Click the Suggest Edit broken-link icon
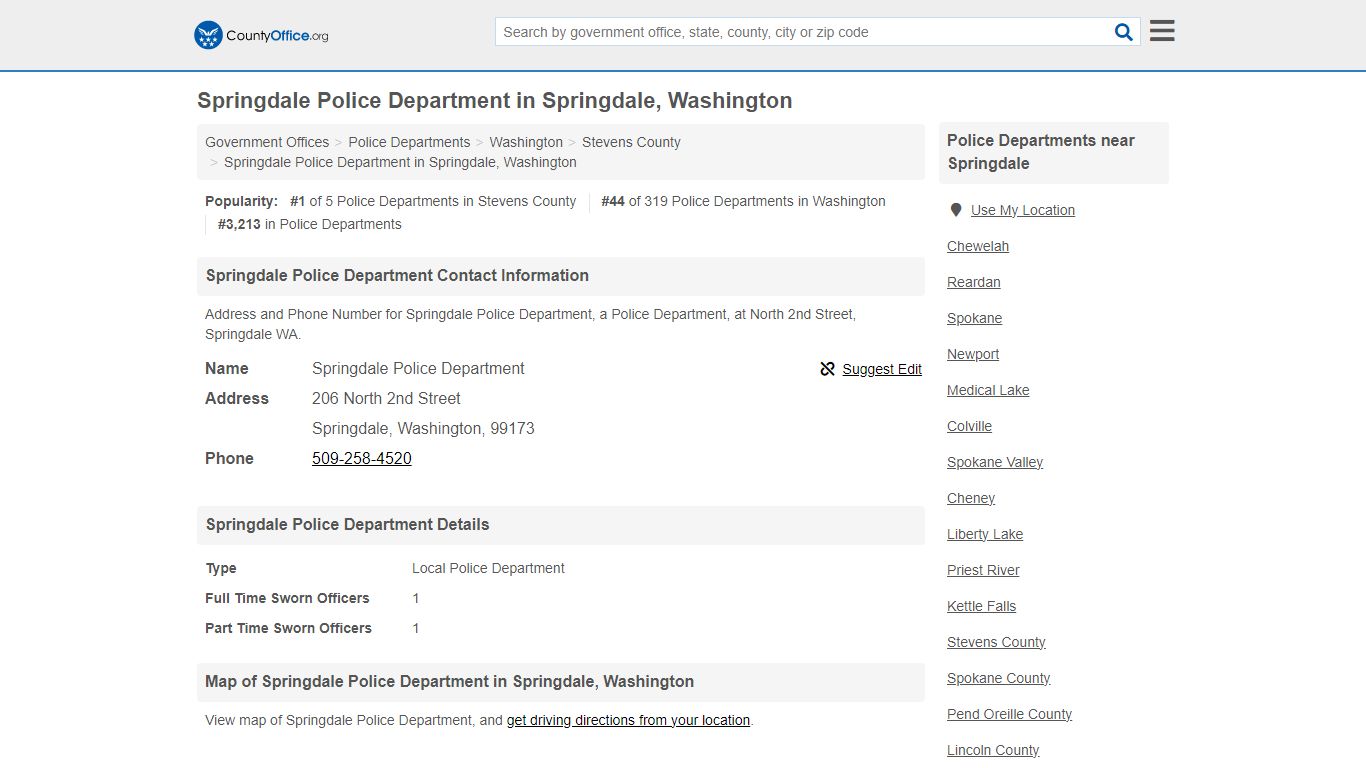The image size is (1366, 768). click(x=827, y=369)
